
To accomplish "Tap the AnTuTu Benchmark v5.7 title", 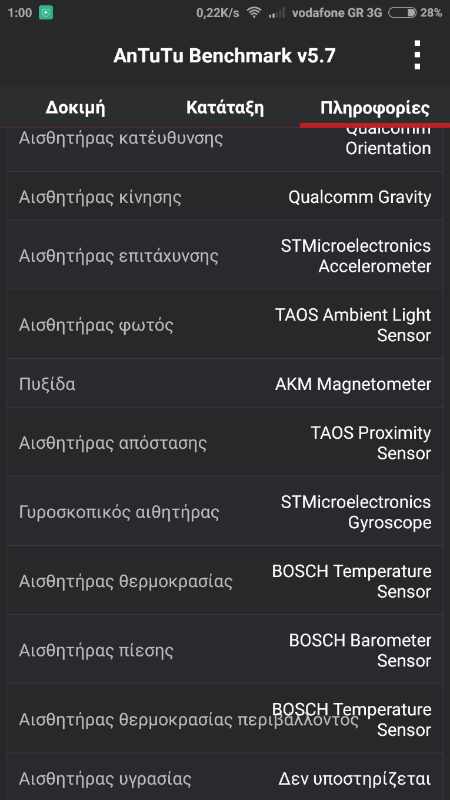I will (224, 56).
